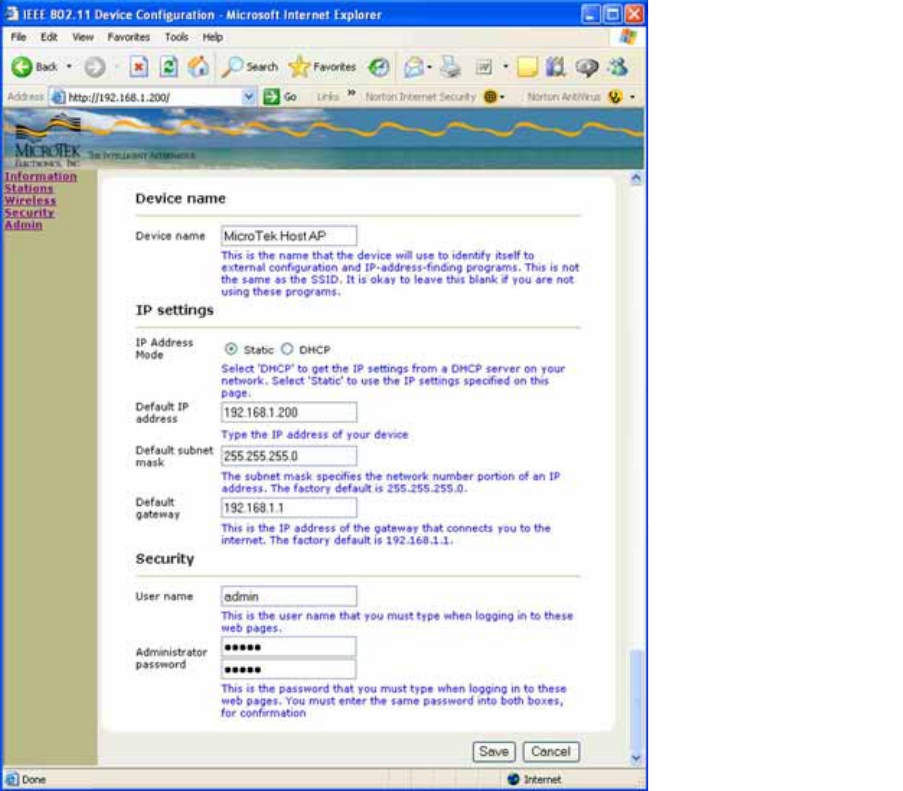Expand the Links toolbar chevron

[351, 93]
